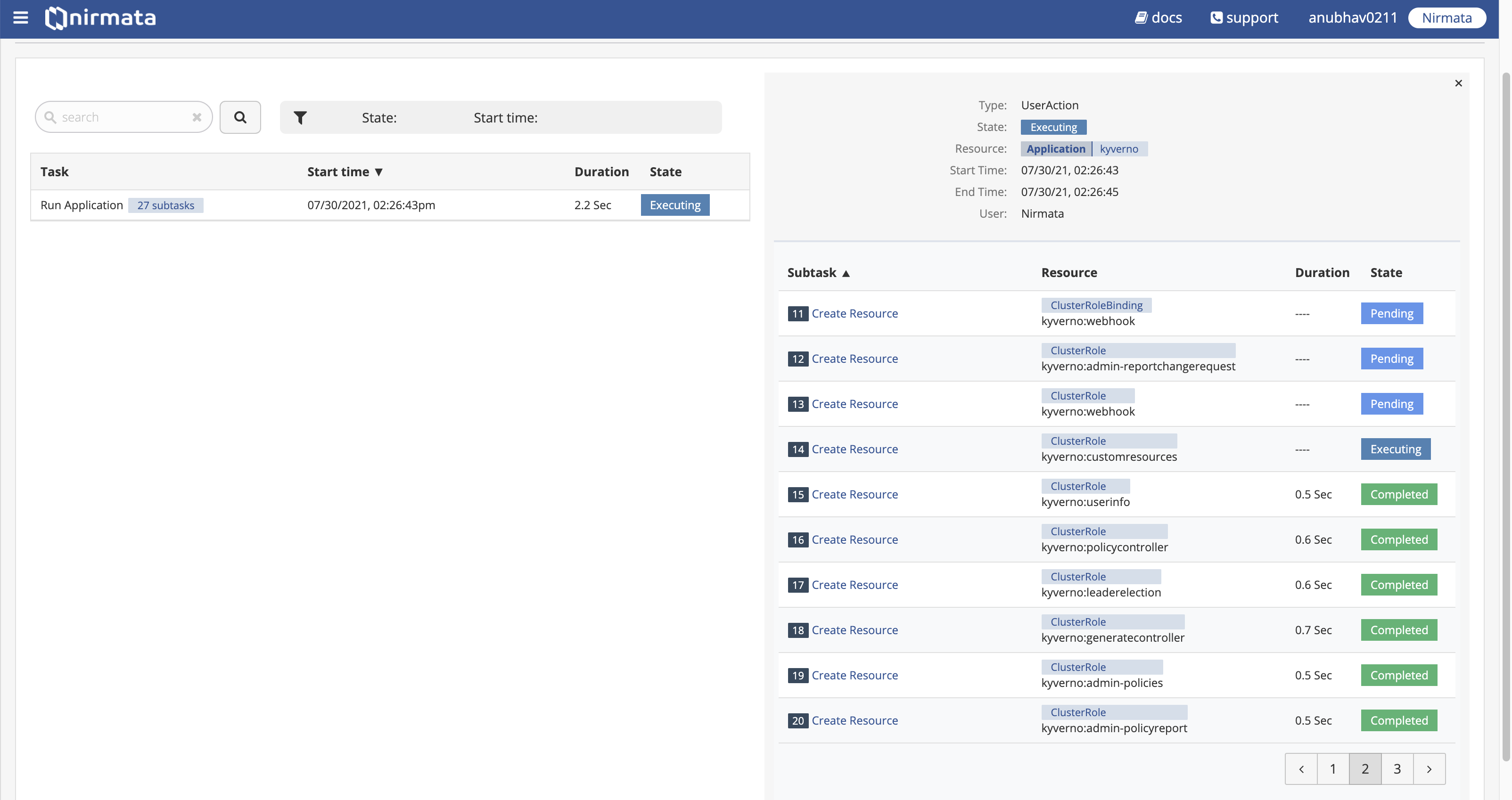
Task: Click Pending badge on subtask 12
Action: 1392,359
